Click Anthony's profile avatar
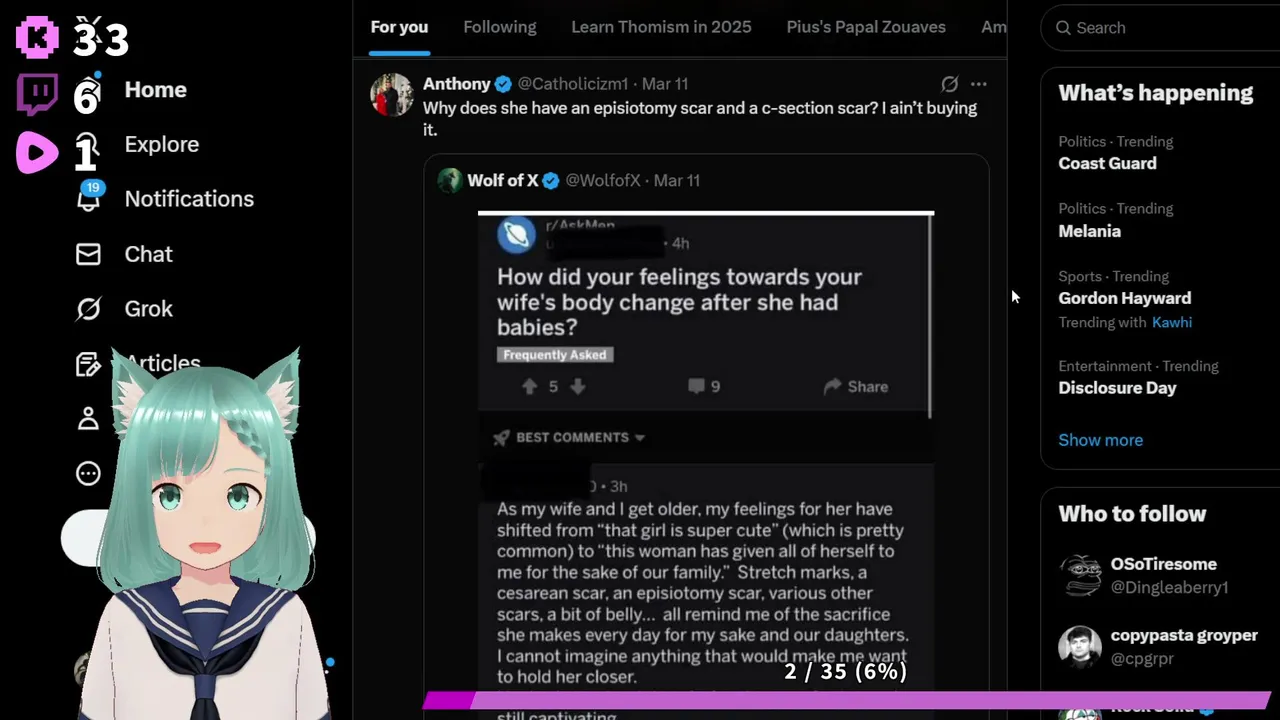This screenshot has height=720, width=1280. click(x=391, y=95)
